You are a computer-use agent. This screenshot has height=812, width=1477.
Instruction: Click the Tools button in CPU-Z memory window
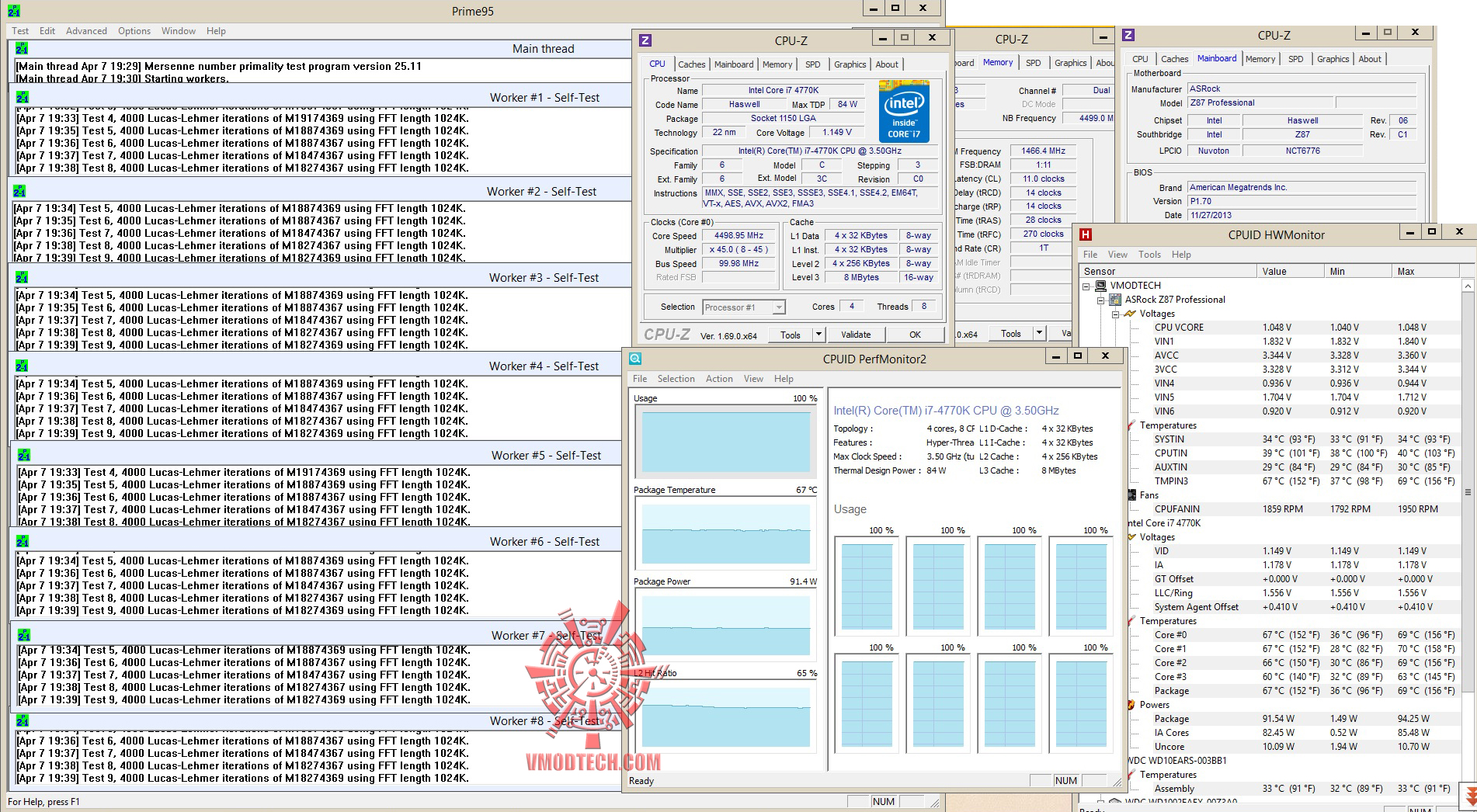point(1011,333)
